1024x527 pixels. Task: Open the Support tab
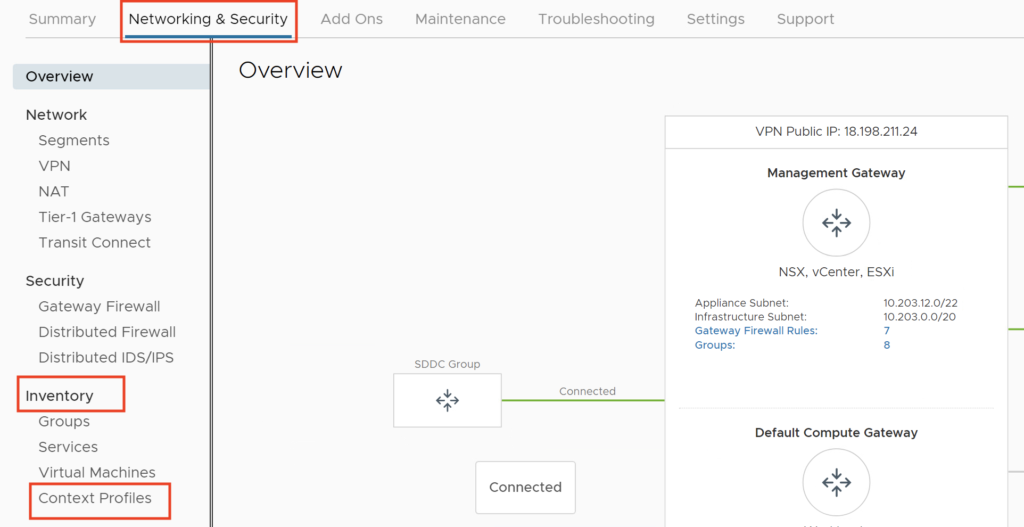point(805,19)
